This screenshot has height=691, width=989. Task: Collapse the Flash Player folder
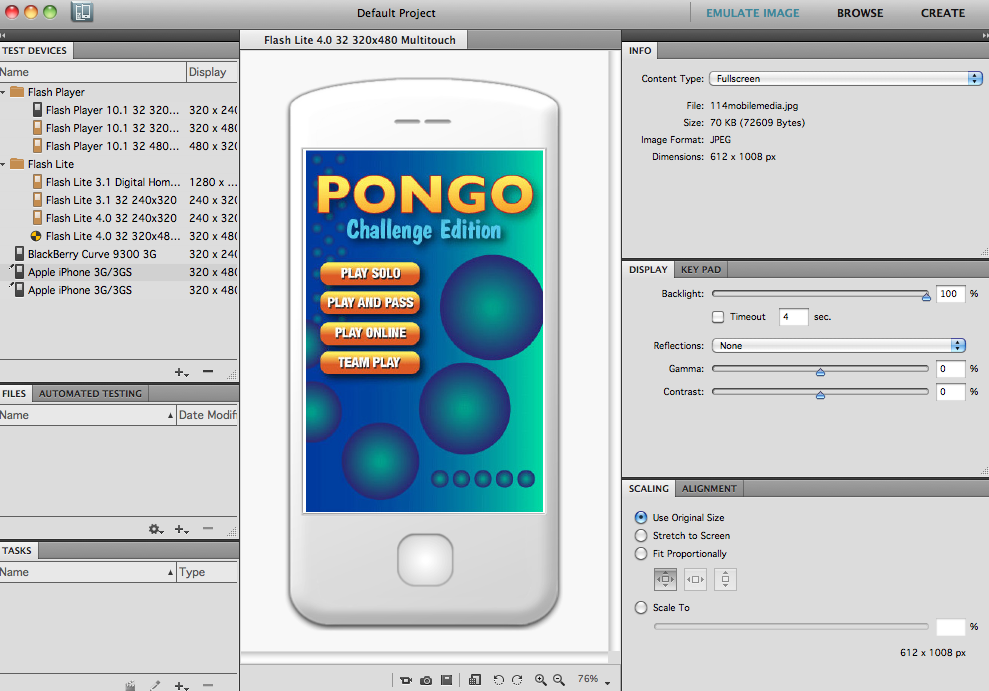tap(3, 92)
